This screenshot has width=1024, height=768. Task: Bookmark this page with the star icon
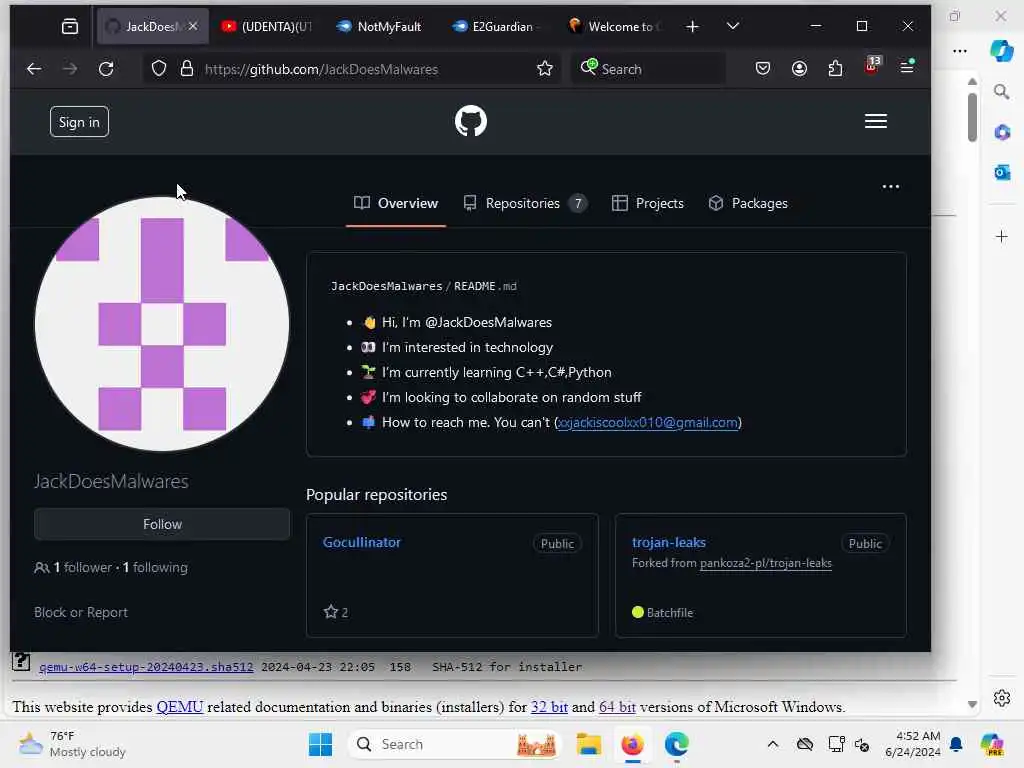545,69
